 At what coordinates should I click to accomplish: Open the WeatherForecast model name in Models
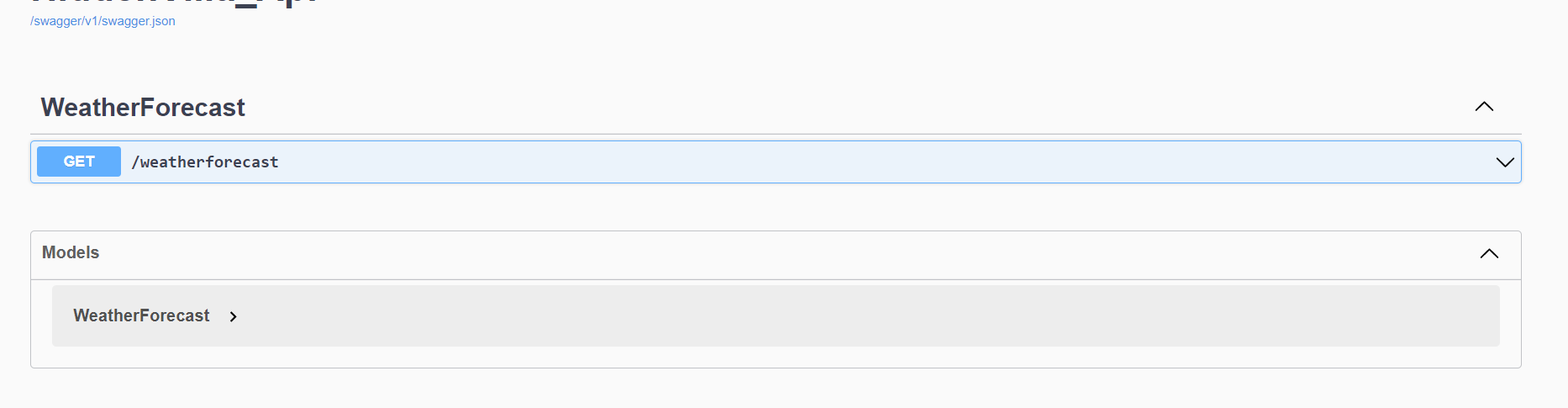tap(141, 315)
